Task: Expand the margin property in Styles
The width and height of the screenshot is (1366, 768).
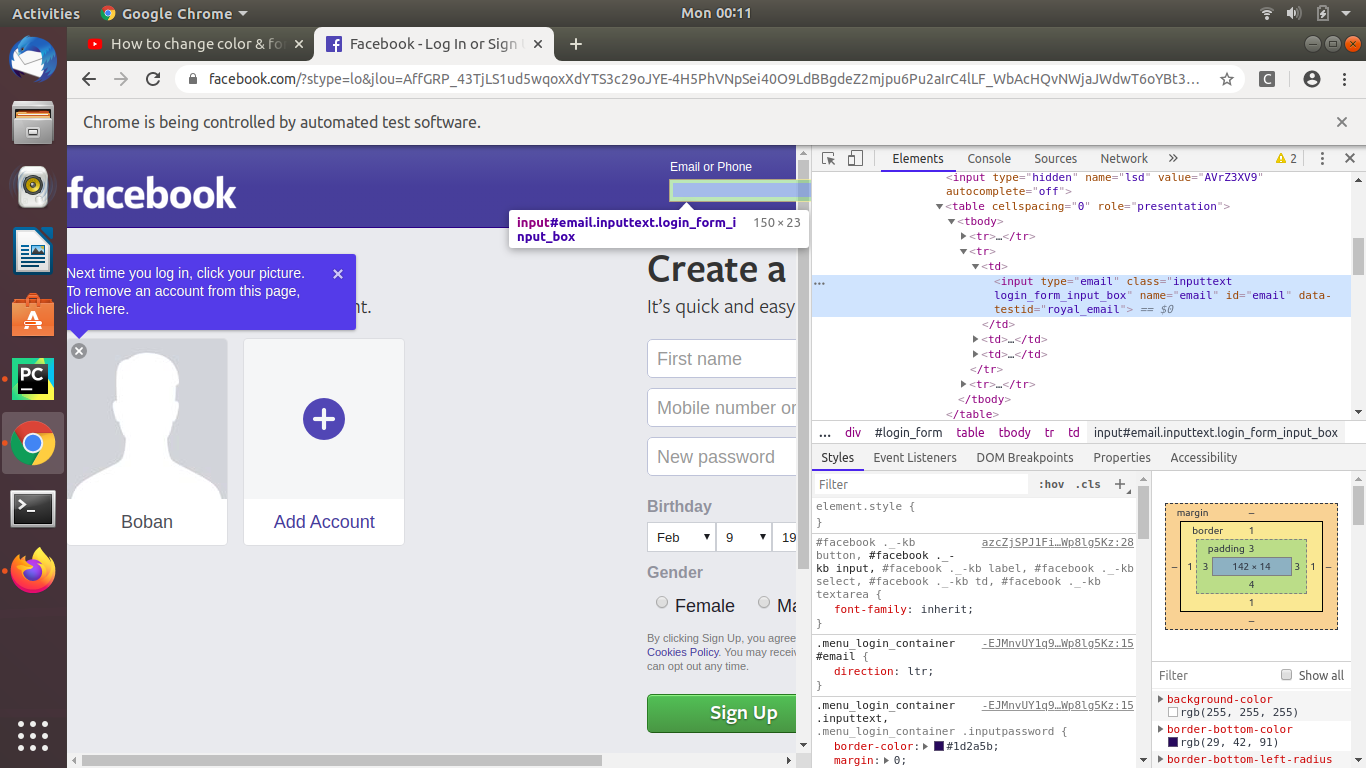Action: (887, 761)
